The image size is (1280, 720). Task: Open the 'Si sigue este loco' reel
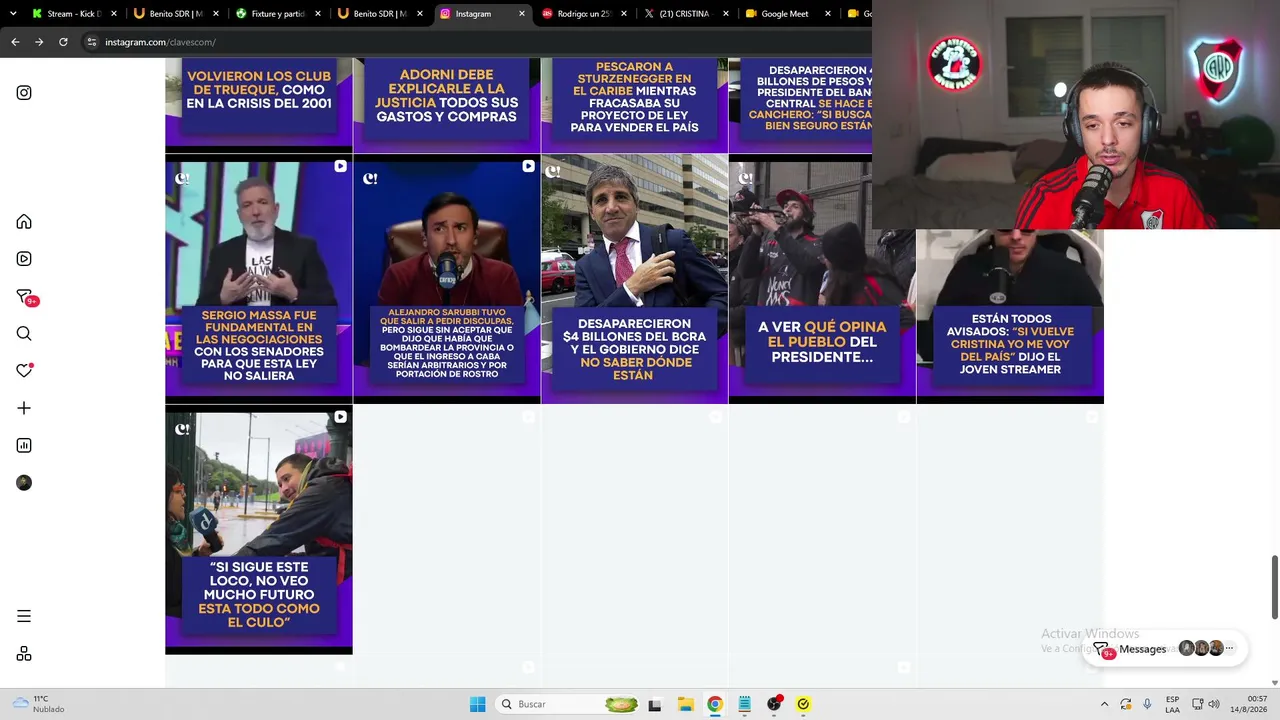pos(259,530)
